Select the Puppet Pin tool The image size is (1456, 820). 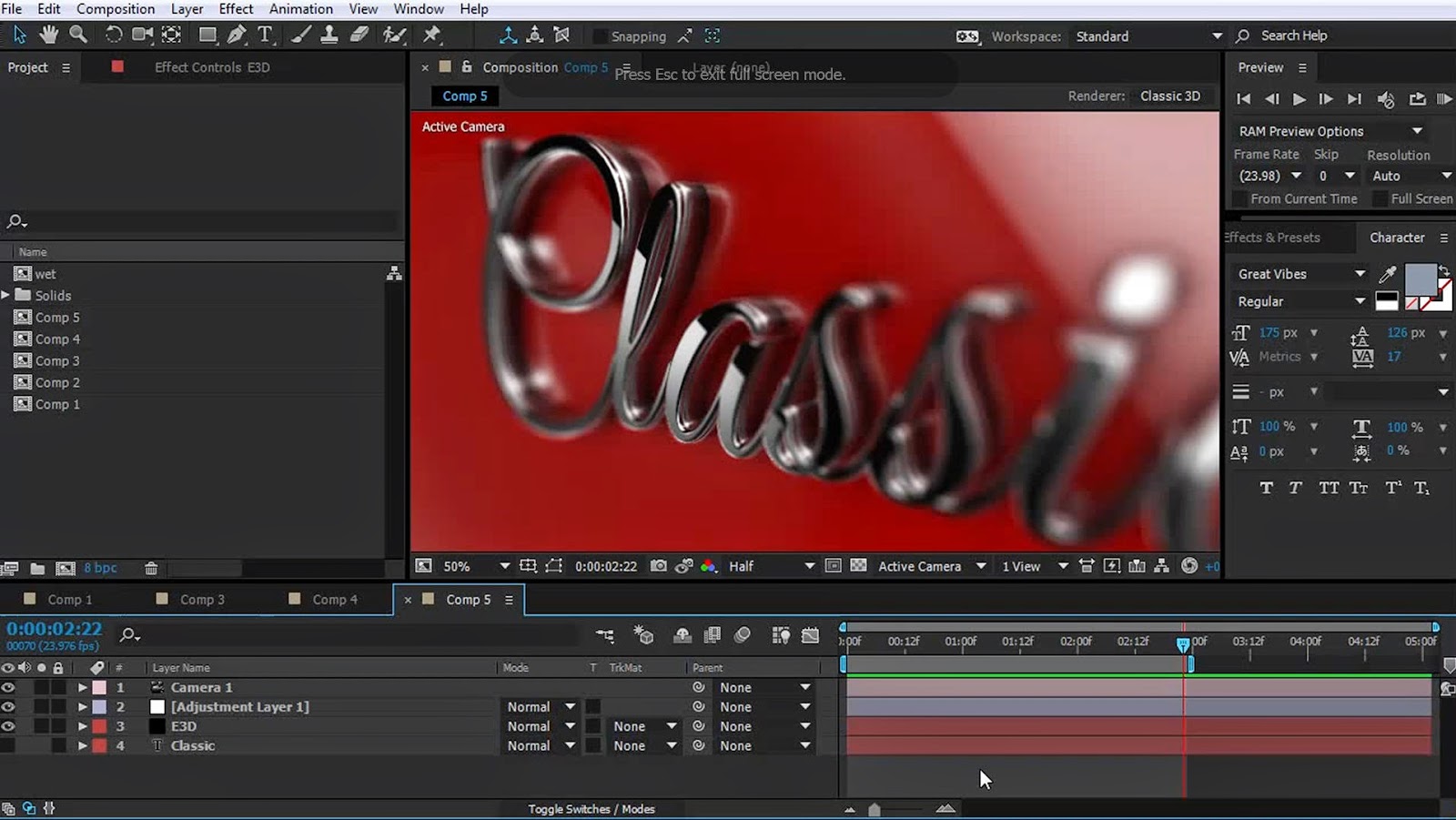432,35
